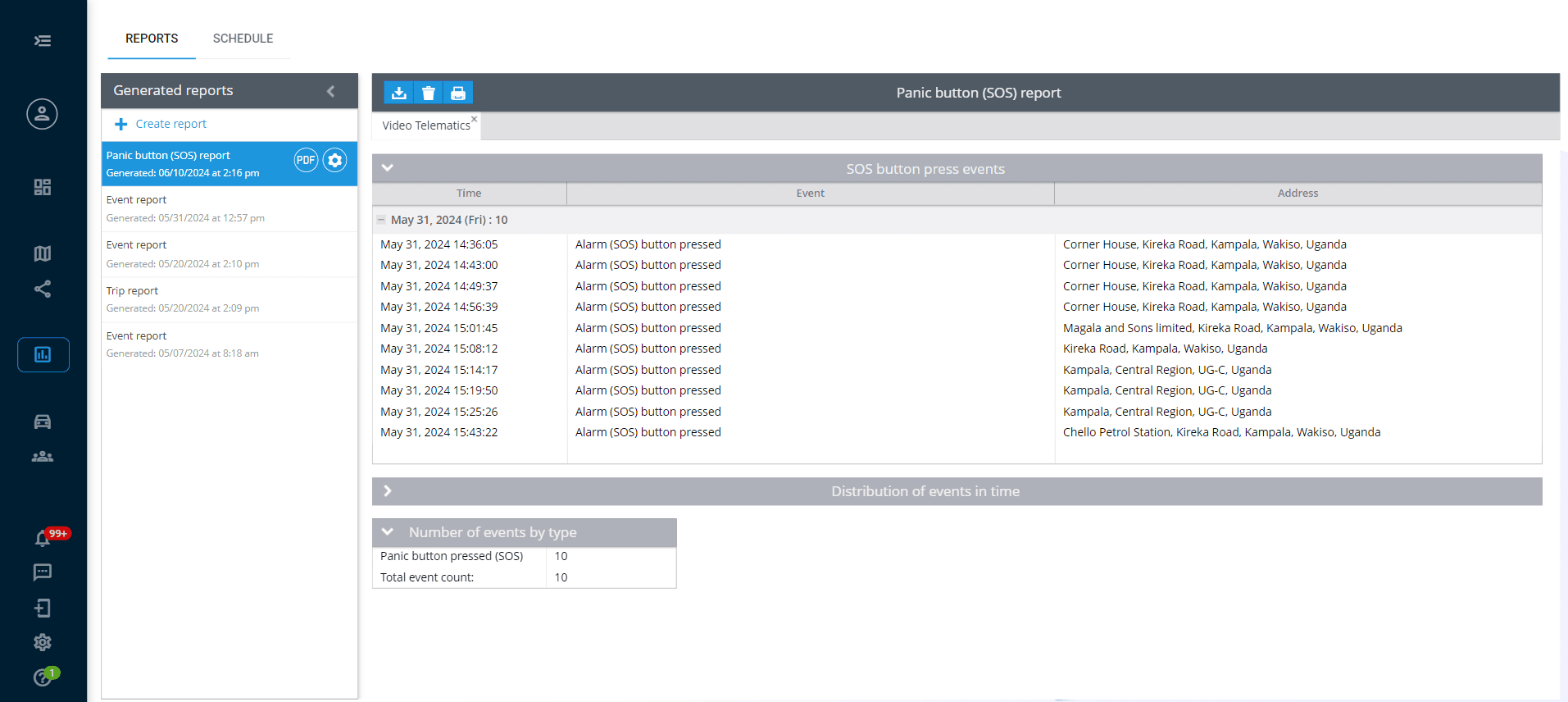This screenshot has height=702, width=1568.
Task: Switch to the SCHEDULE tab
Action: coord(243,39)
